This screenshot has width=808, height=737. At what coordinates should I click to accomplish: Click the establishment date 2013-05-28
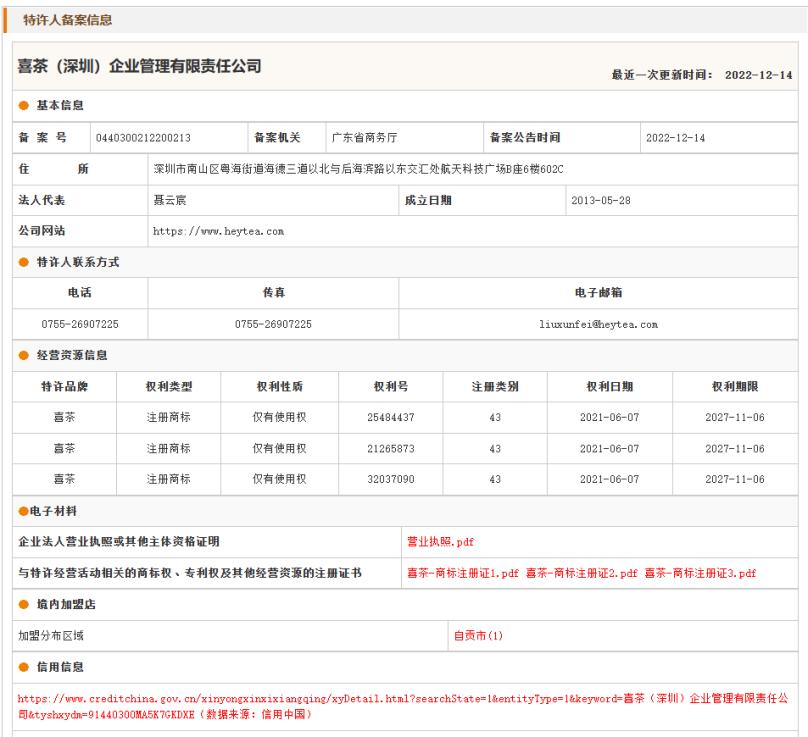point(600,200)
